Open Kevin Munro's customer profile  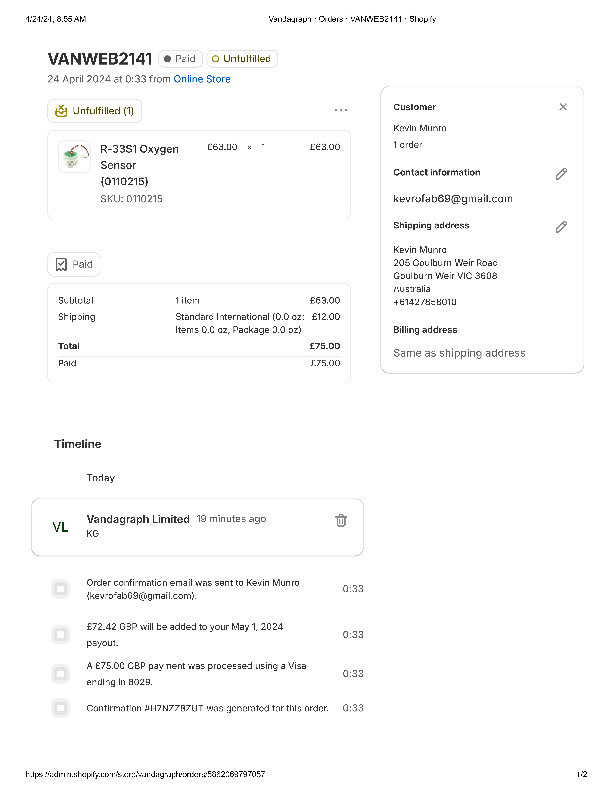coord(420,128)
